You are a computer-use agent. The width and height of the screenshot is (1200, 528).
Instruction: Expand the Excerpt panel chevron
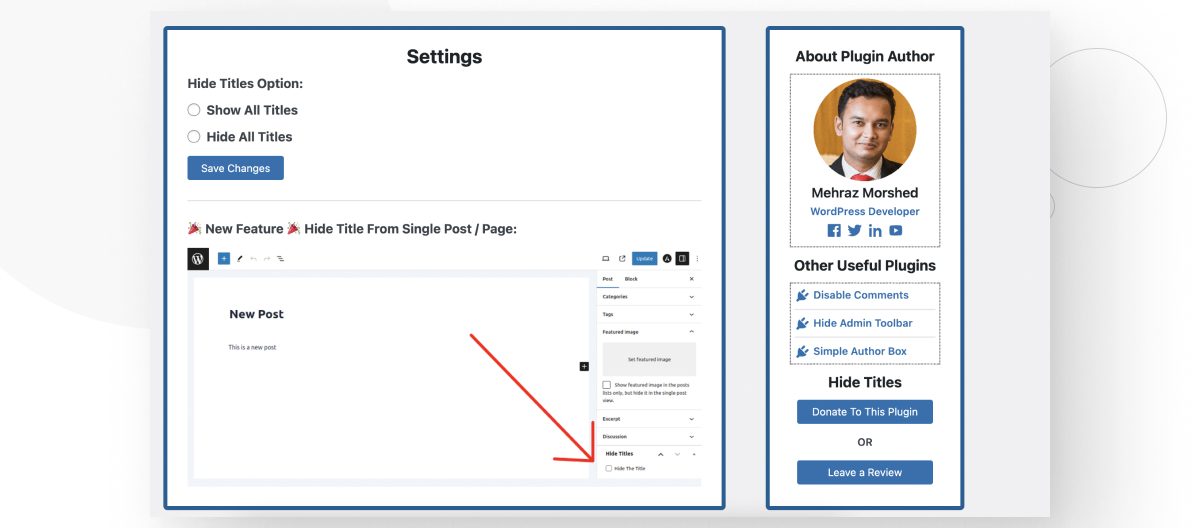(691, 419)
